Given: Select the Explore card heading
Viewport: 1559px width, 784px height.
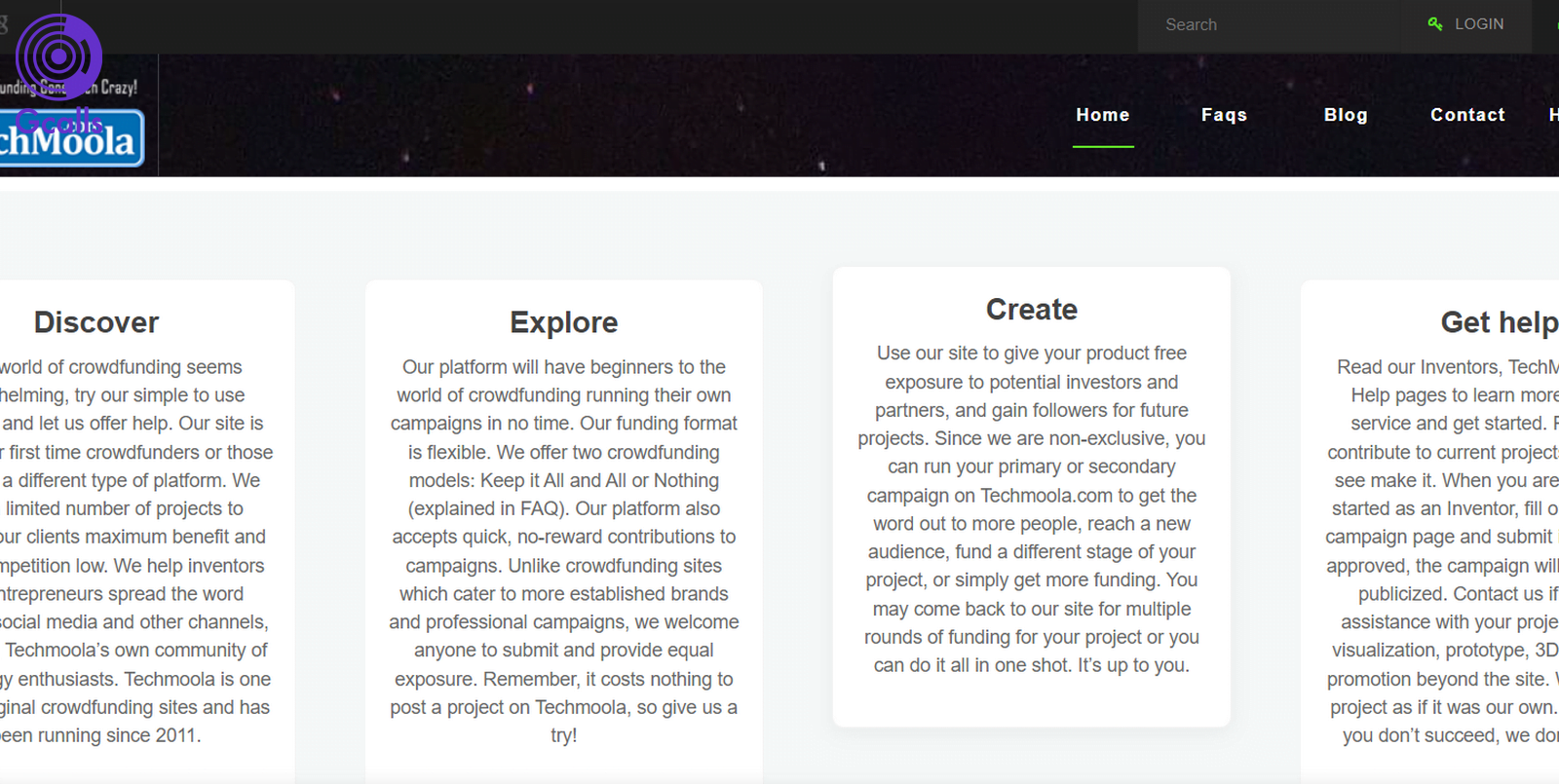Looking at the screenshot, I should coord(563,322).
